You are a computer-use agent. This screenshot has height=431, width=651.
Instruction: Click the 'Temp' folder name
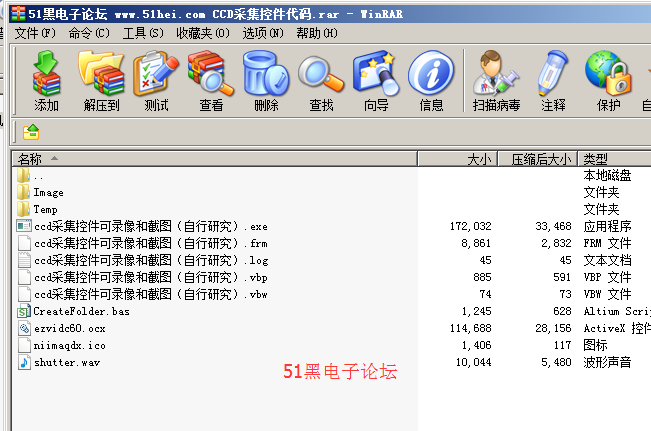pos(45,210)
